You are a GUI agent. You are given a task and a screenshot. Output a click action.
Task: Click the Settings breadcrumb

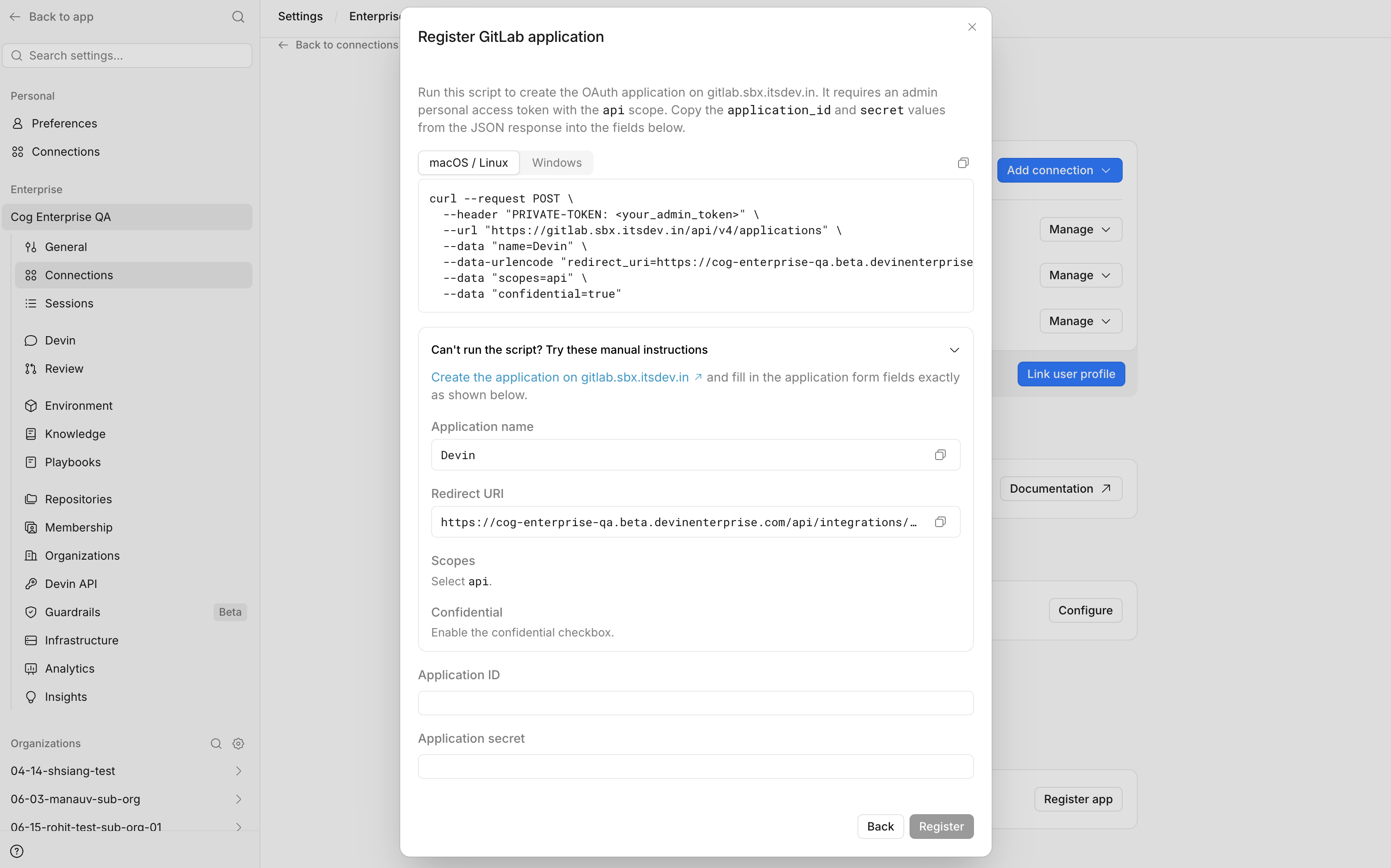click(301, 16)
